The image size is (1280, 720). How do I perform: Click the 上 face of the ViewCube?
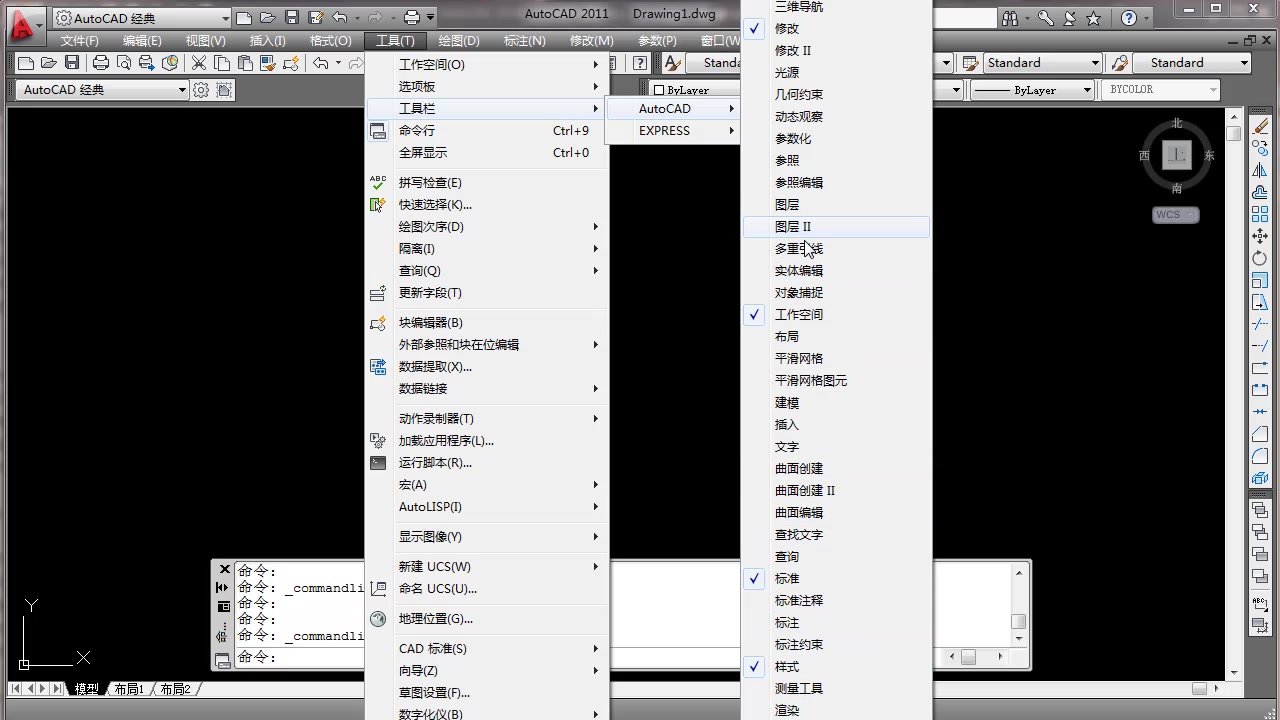tap(1177, 154)
